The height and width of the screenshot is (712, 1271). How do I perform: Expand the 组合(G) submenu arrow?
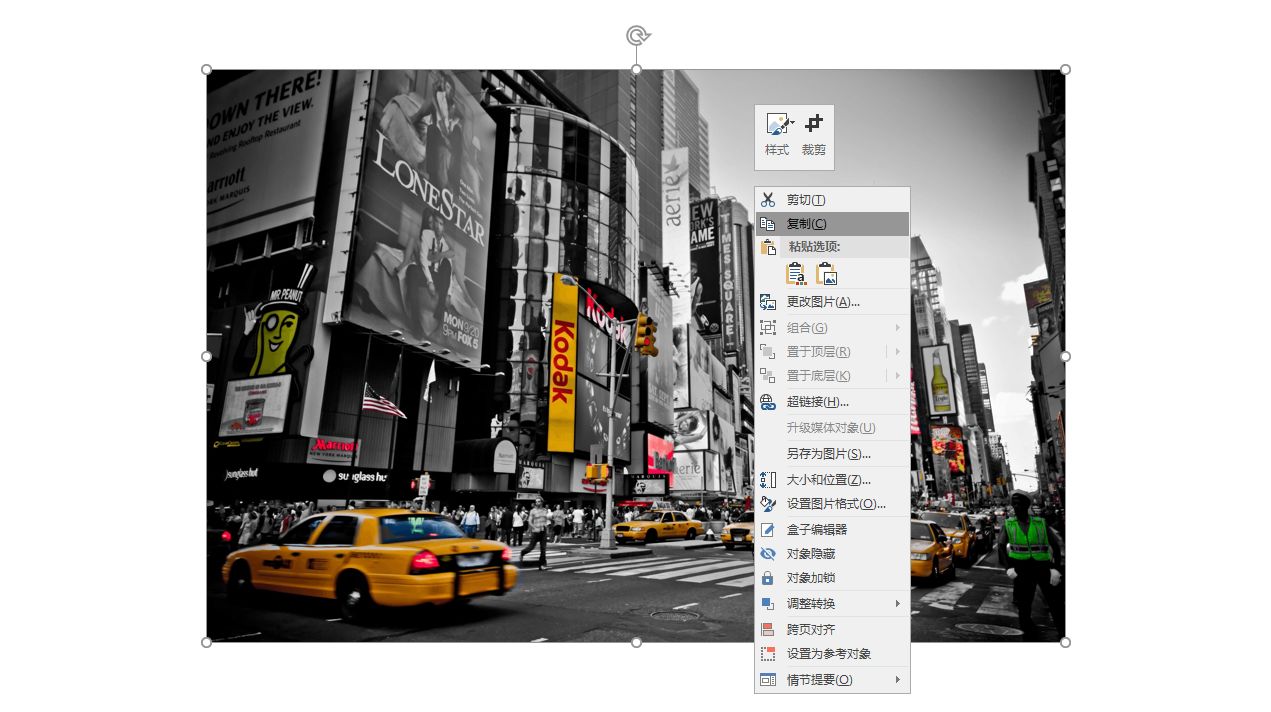click(897, 328)
